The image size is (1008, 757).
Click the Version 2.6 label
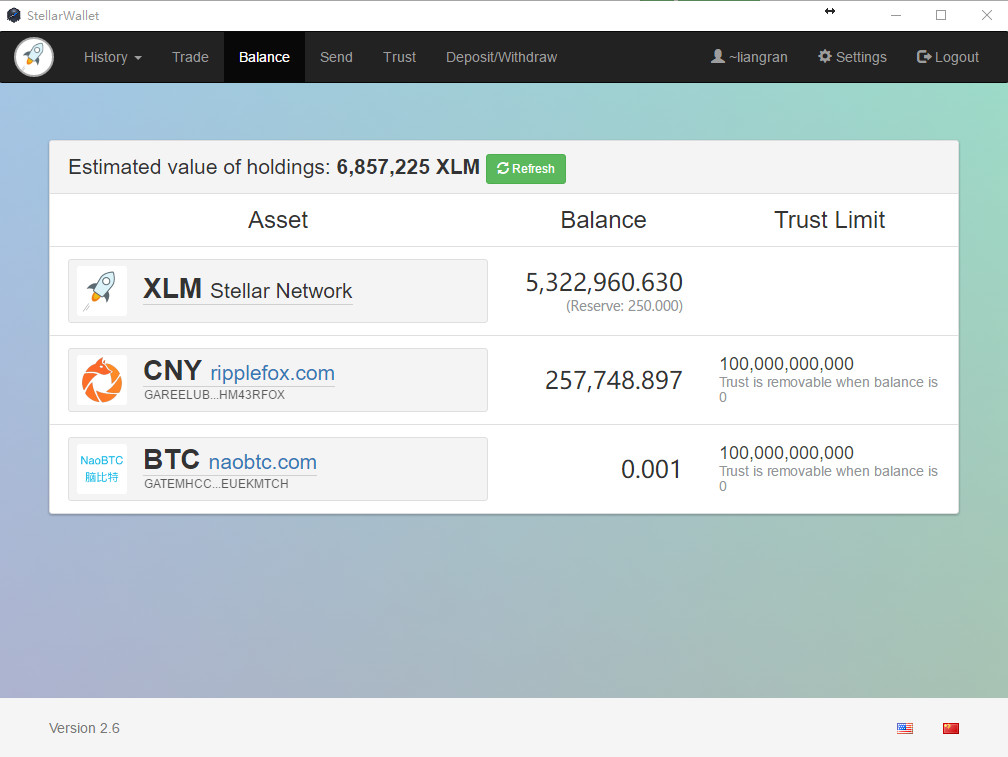pos(84,728)
